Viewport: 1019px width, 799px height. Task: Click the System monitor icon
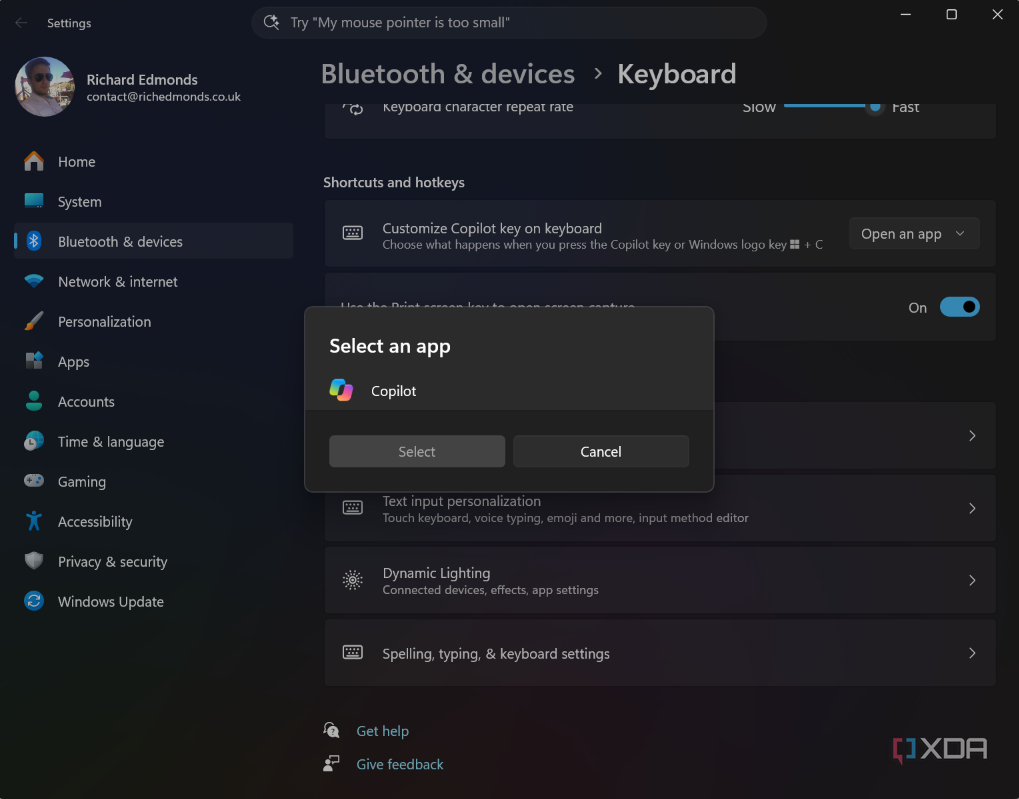[34, 201]
